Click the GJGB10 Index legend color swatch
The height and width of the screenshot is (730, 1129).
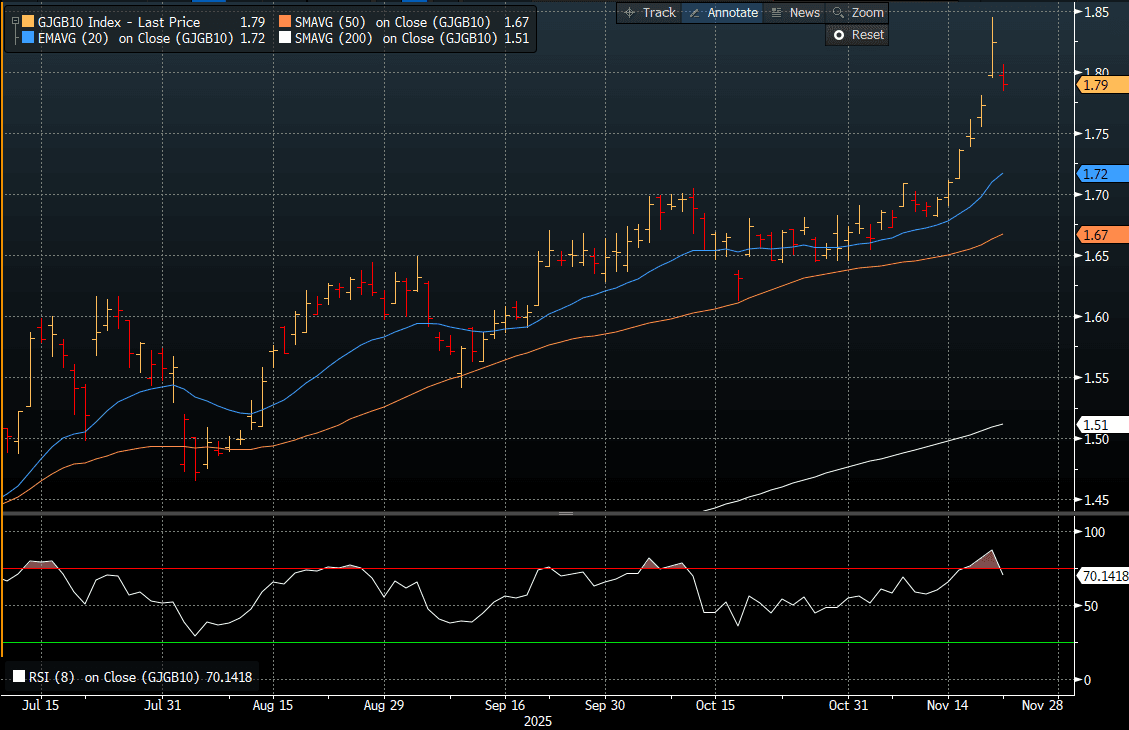tap(26, 22)
